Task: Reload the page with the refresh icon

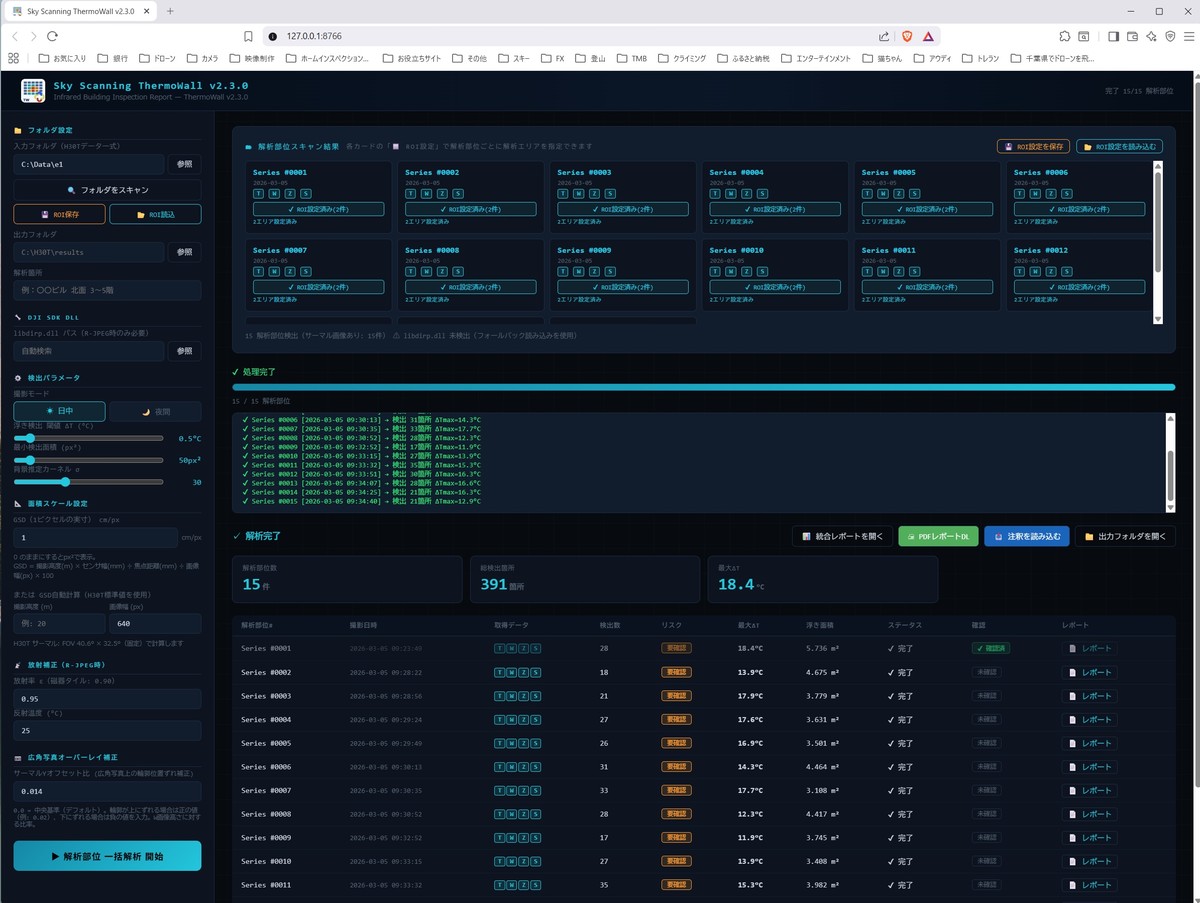Action: 52,36
